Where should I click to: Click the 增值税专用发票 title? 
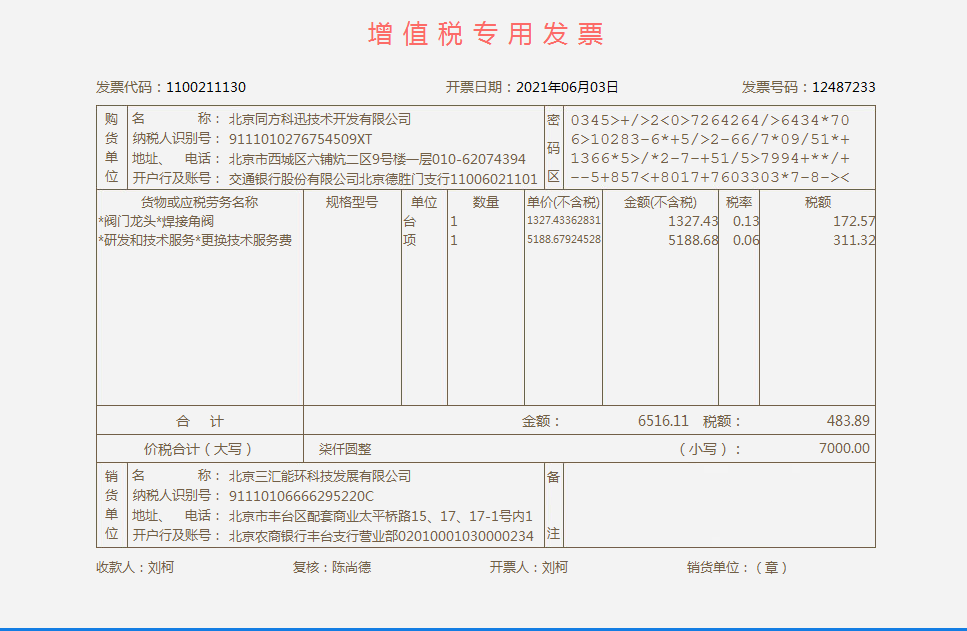[x=485, y=34]
